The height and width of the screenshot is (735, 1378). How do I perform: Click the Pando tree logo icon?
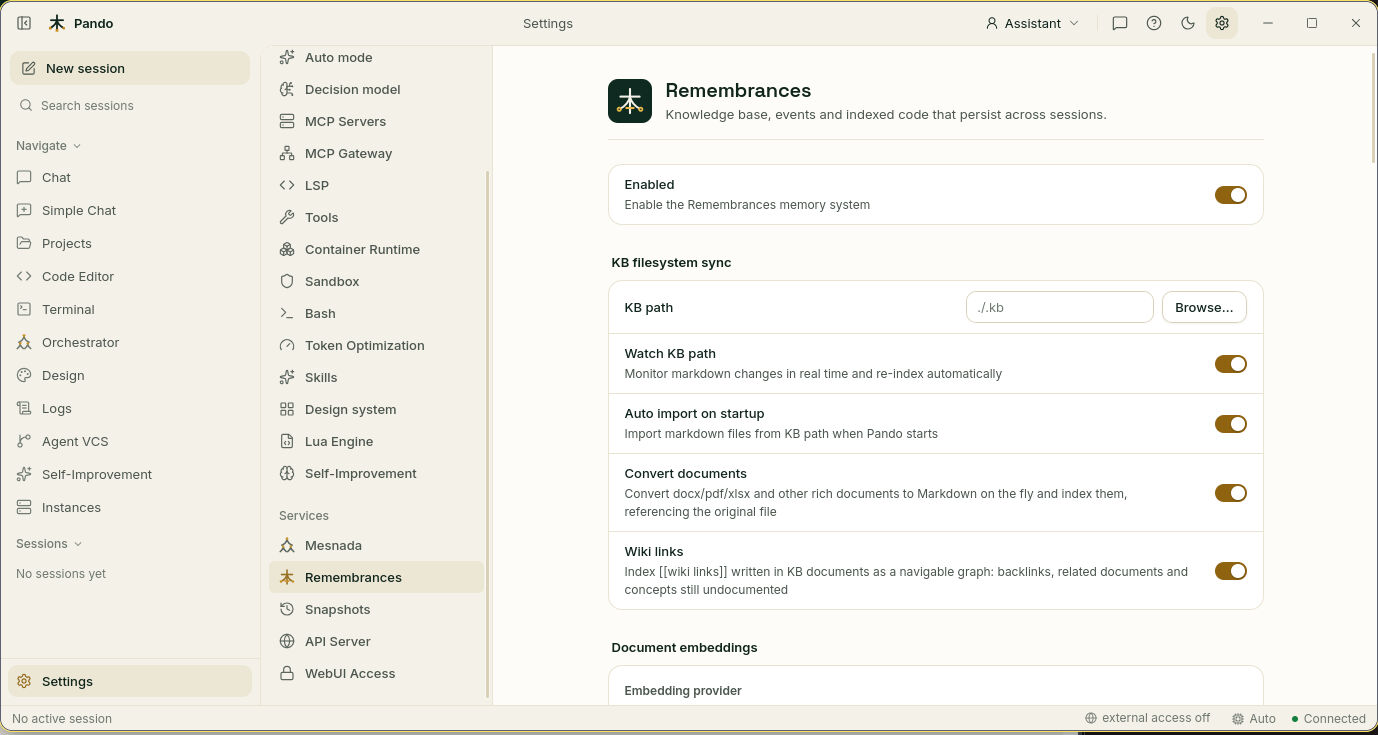click(x=57, y=23)
